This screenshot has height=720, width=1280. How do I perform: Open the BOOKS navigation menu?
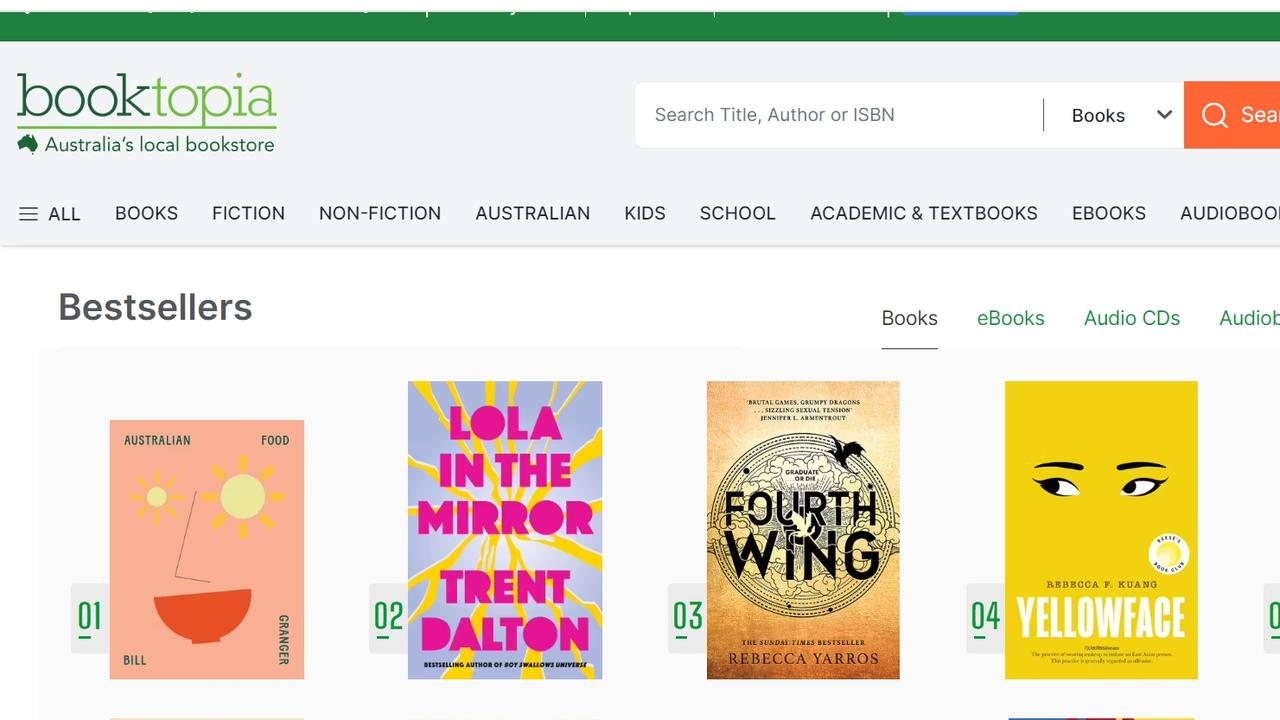(x=146, y=213)
